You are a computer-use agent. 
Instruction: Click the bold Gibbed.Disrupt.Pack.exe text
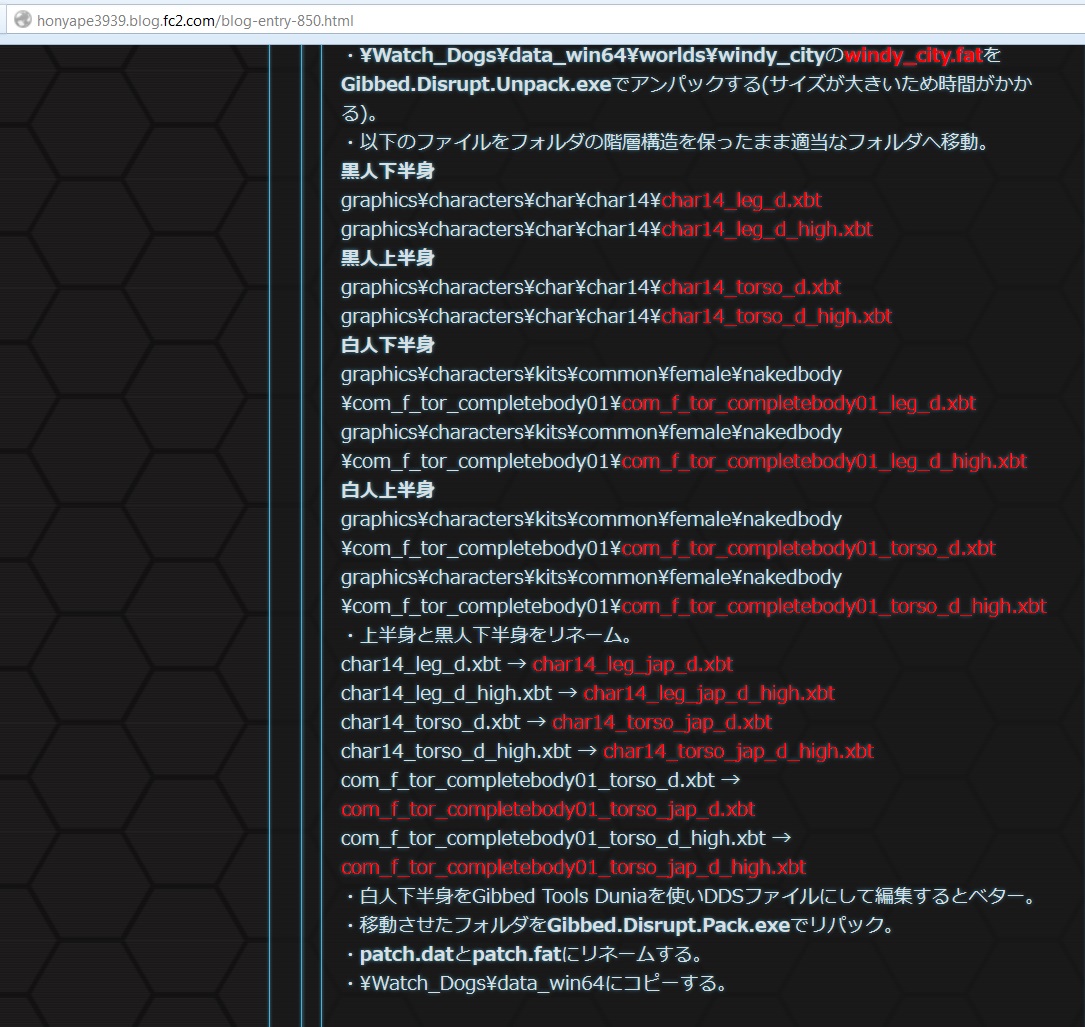(x=668, y=925)
